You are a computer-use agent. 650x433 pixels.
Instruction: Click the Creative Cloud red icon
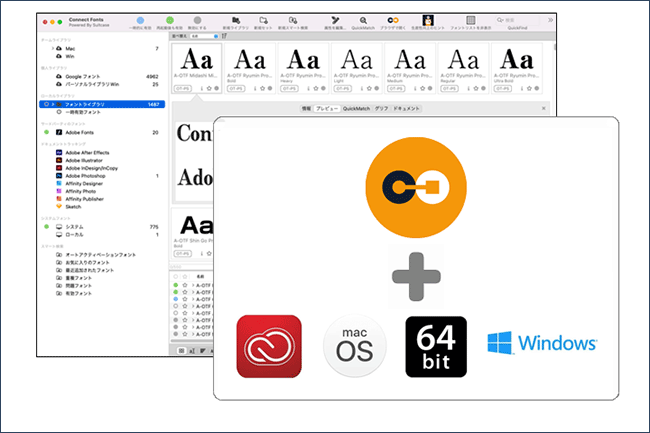click(x=269, y=346)
